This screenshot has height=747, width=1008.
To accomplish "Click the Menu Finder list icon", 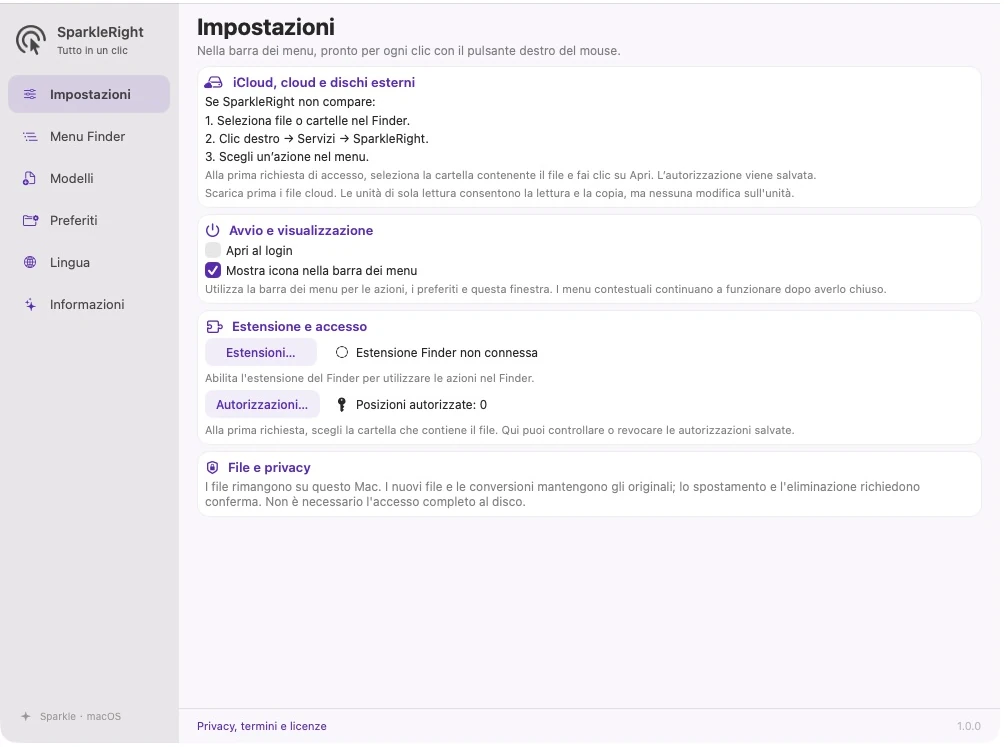I will tap(30, 136).
